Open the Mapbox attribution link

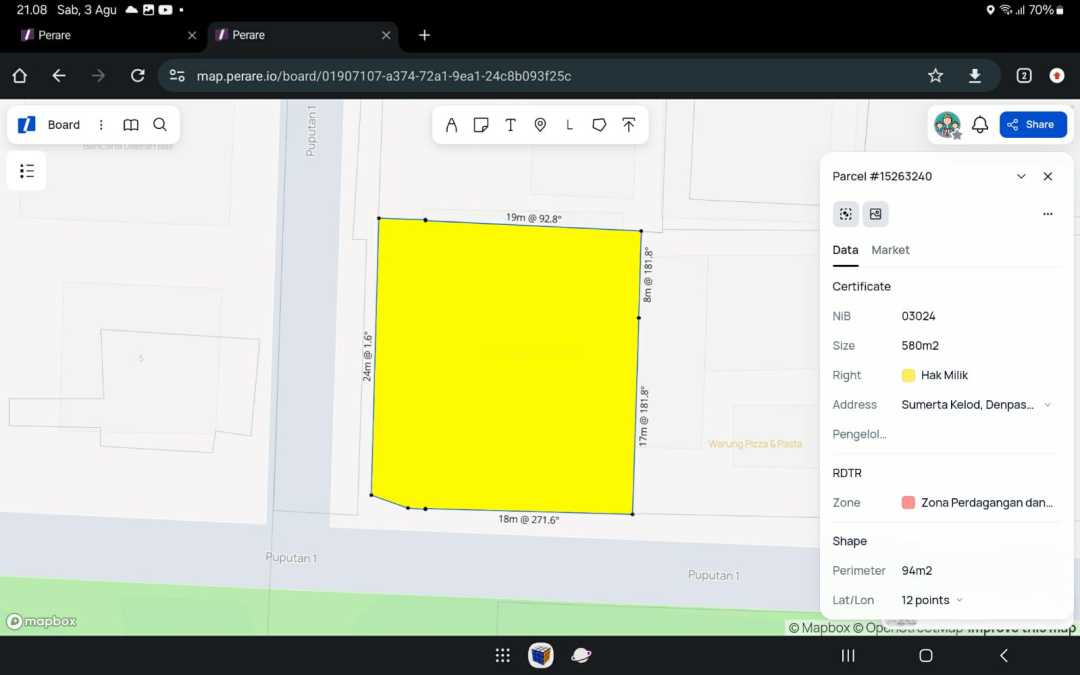818,628
